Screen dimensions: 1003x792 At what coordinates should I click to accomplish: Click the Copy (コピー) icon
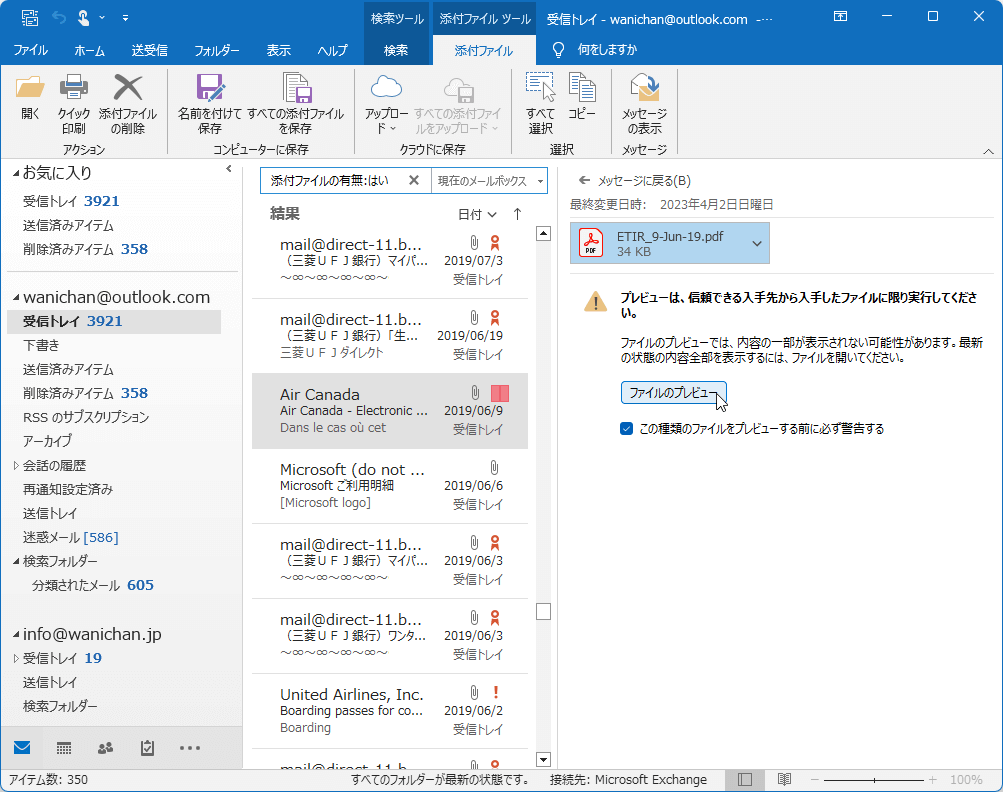[x=581, y=87]
